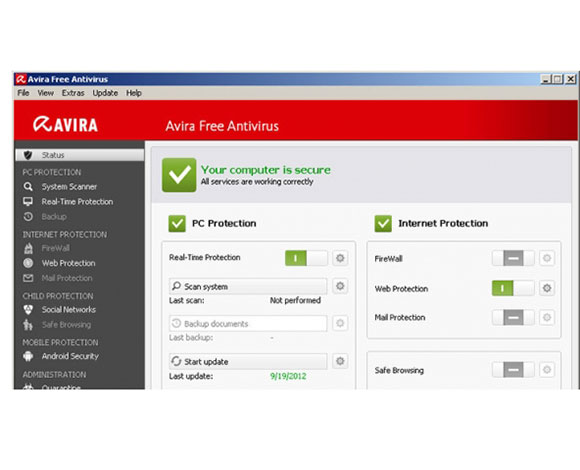Toggle the Mail Protection switch
This screenshot has height=470, width=580.
tap(513, 317)
